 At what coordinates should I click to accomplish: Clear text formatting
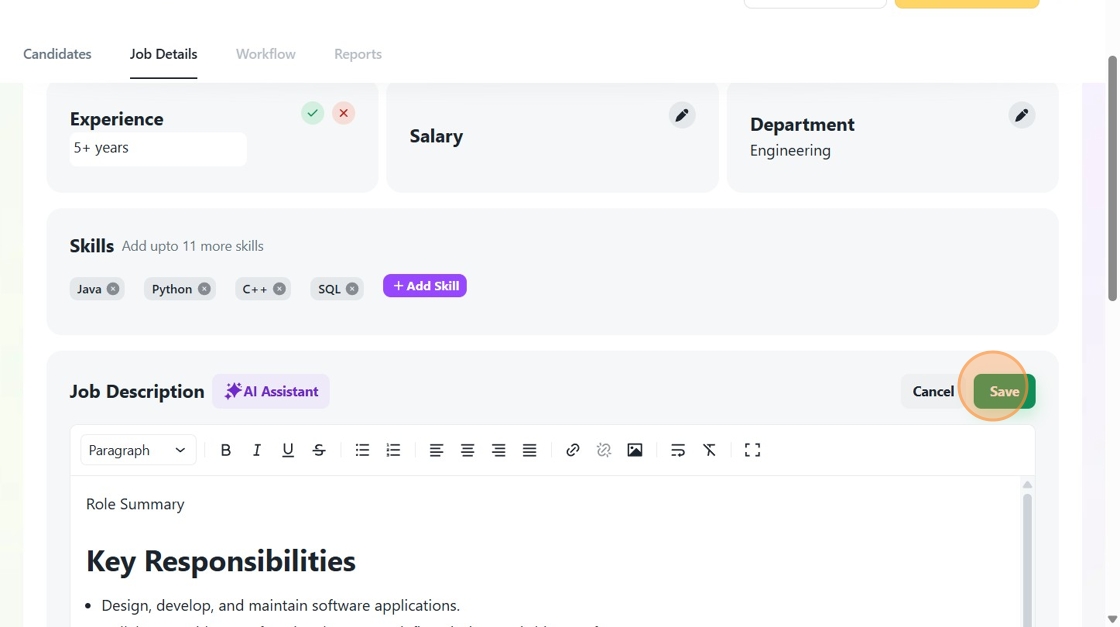click(x=709, y=450)
